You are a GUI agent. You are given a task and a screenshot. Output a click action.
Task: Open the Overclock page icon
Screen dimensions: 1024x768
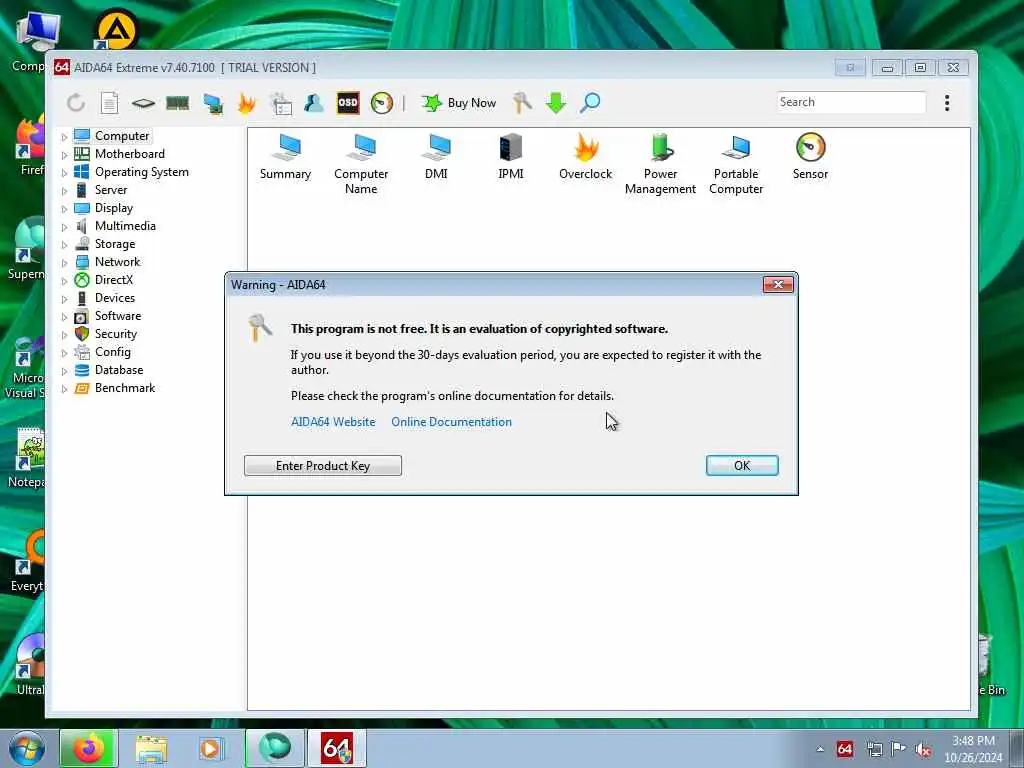[586, 157]
